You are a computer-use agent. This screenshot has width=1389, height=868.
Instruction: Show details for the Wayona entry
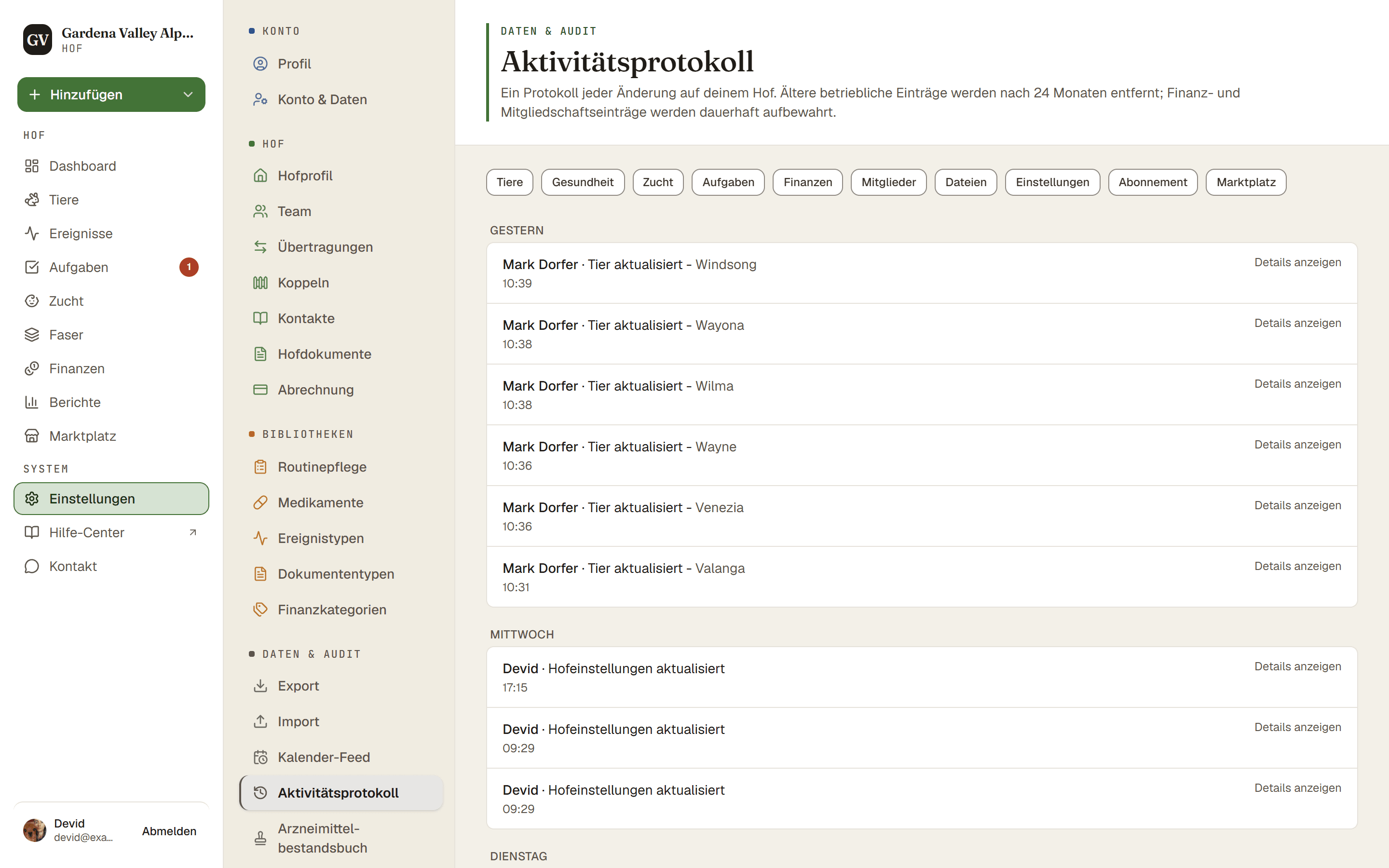pos(1297,323)
